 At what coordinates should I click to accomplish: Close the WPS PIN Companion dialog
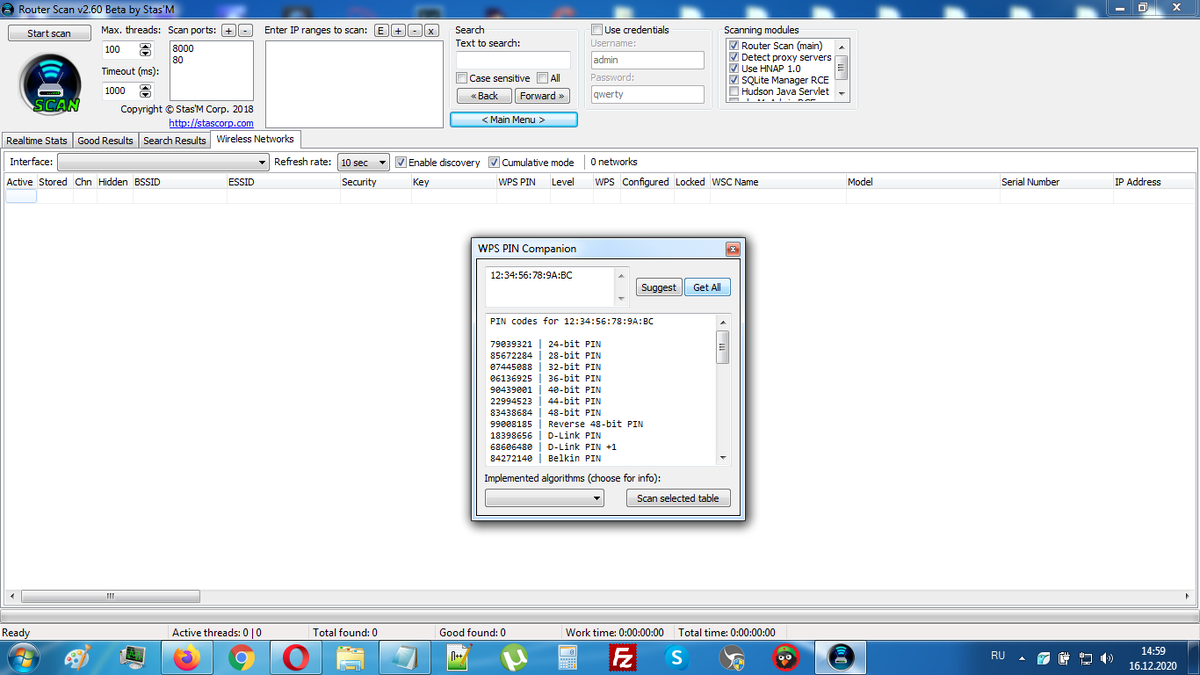point(731,248)
